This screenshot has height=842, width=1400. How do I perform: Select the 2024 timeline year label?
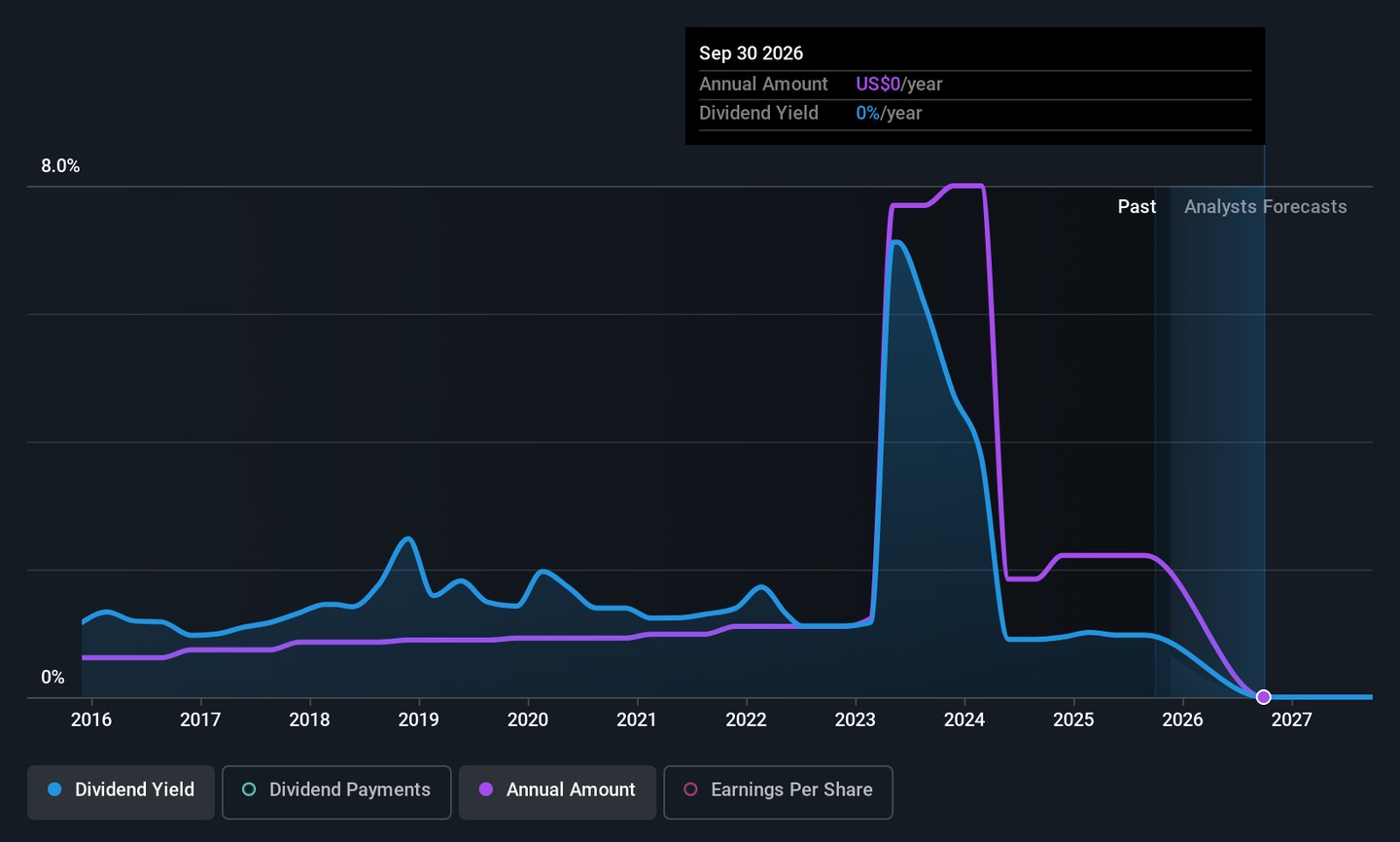tap(964, 719)
